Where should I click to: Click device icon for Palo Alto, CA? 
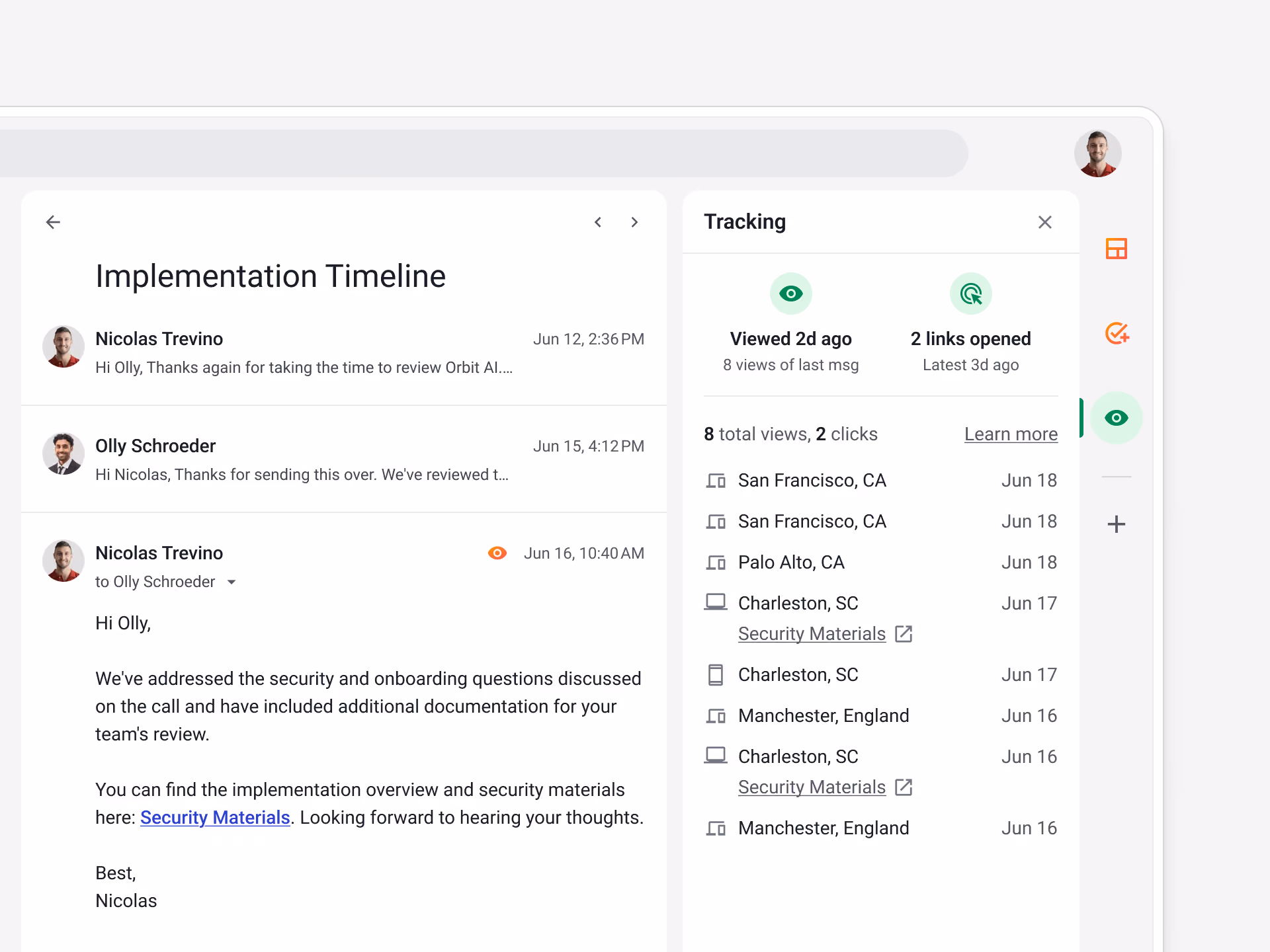click(716, 563)
